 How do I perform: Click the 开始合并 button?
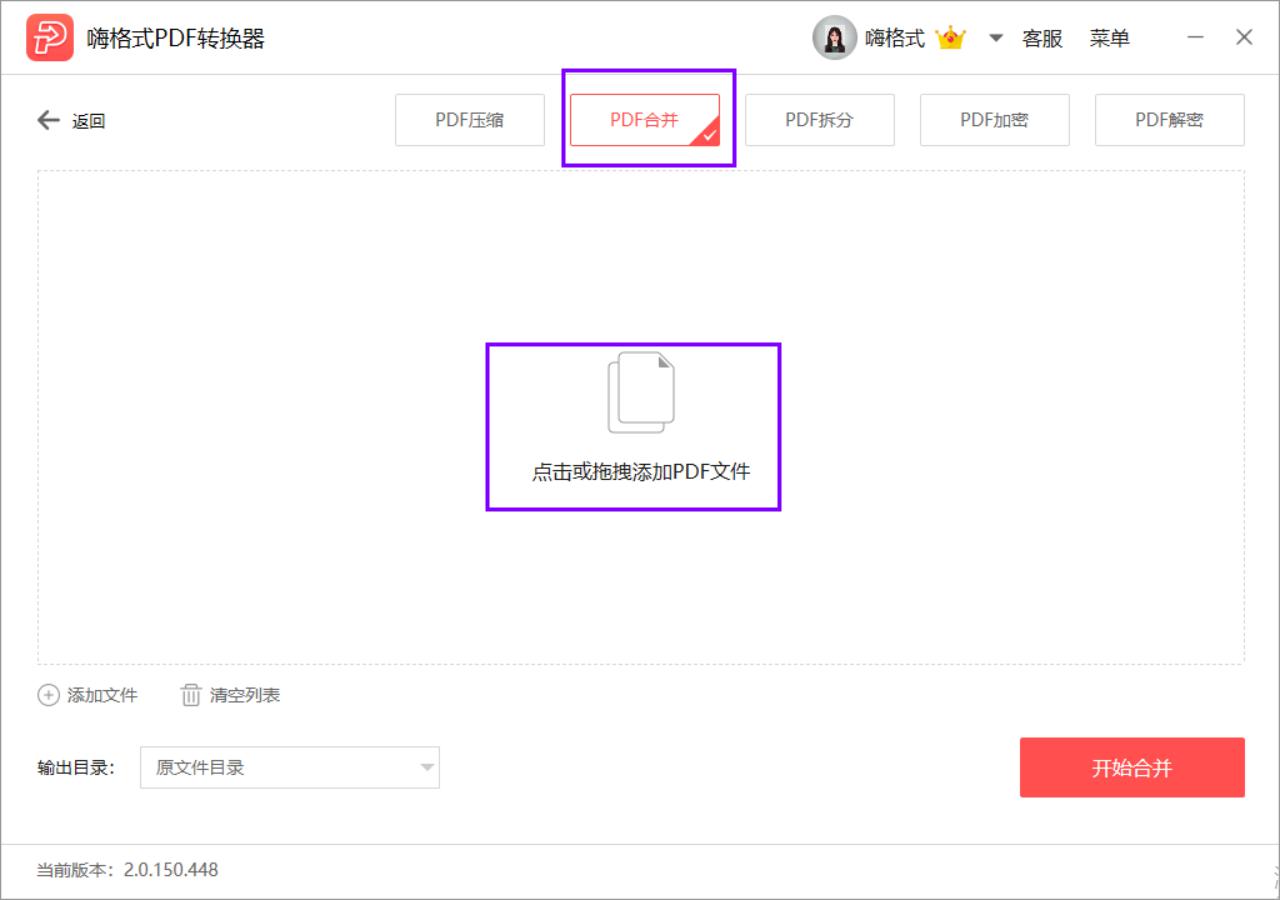coord(1132,768)
